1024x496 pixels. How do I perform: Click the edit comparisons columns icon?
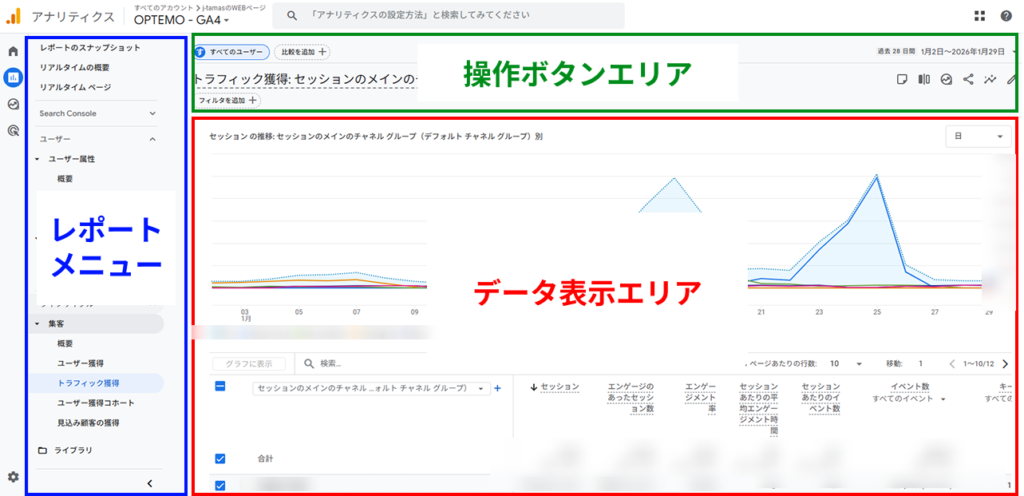click(924, 80)
